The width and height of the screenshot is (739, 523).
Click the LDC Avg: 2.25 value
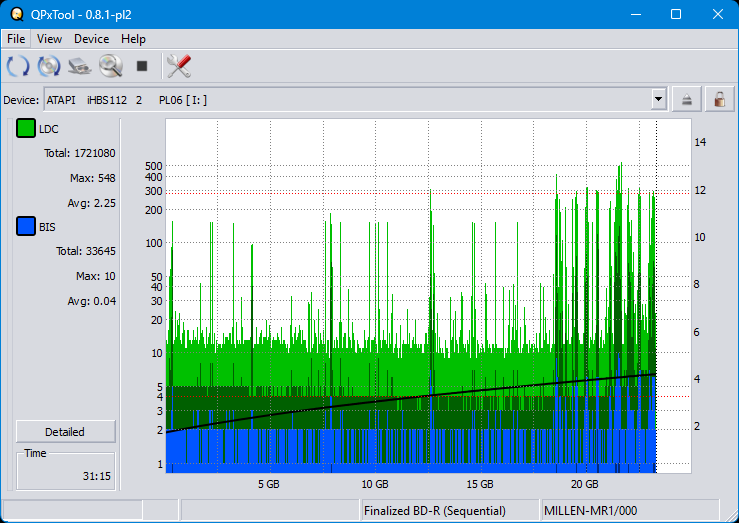point(91,203)
